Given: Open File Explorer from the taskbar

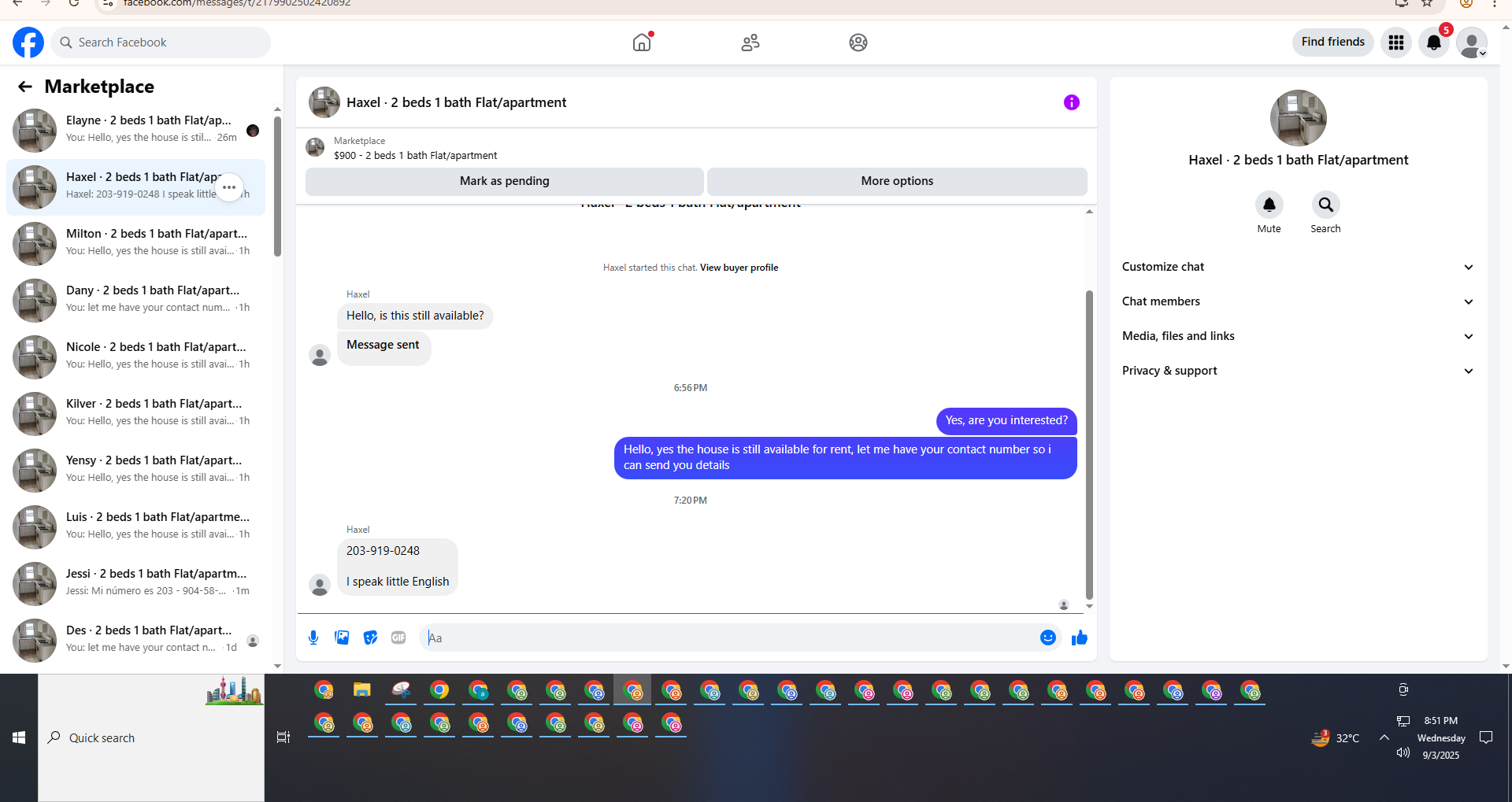Looking at the screenshot, I should [362, 691].
